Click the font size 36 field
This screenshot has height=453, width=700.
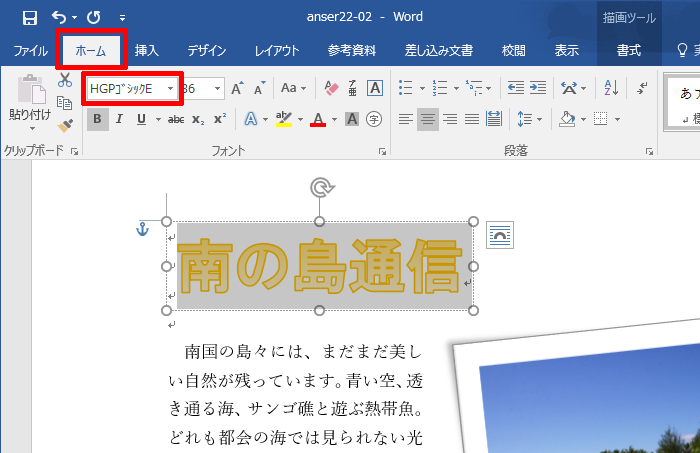click(x=196, y=89)
